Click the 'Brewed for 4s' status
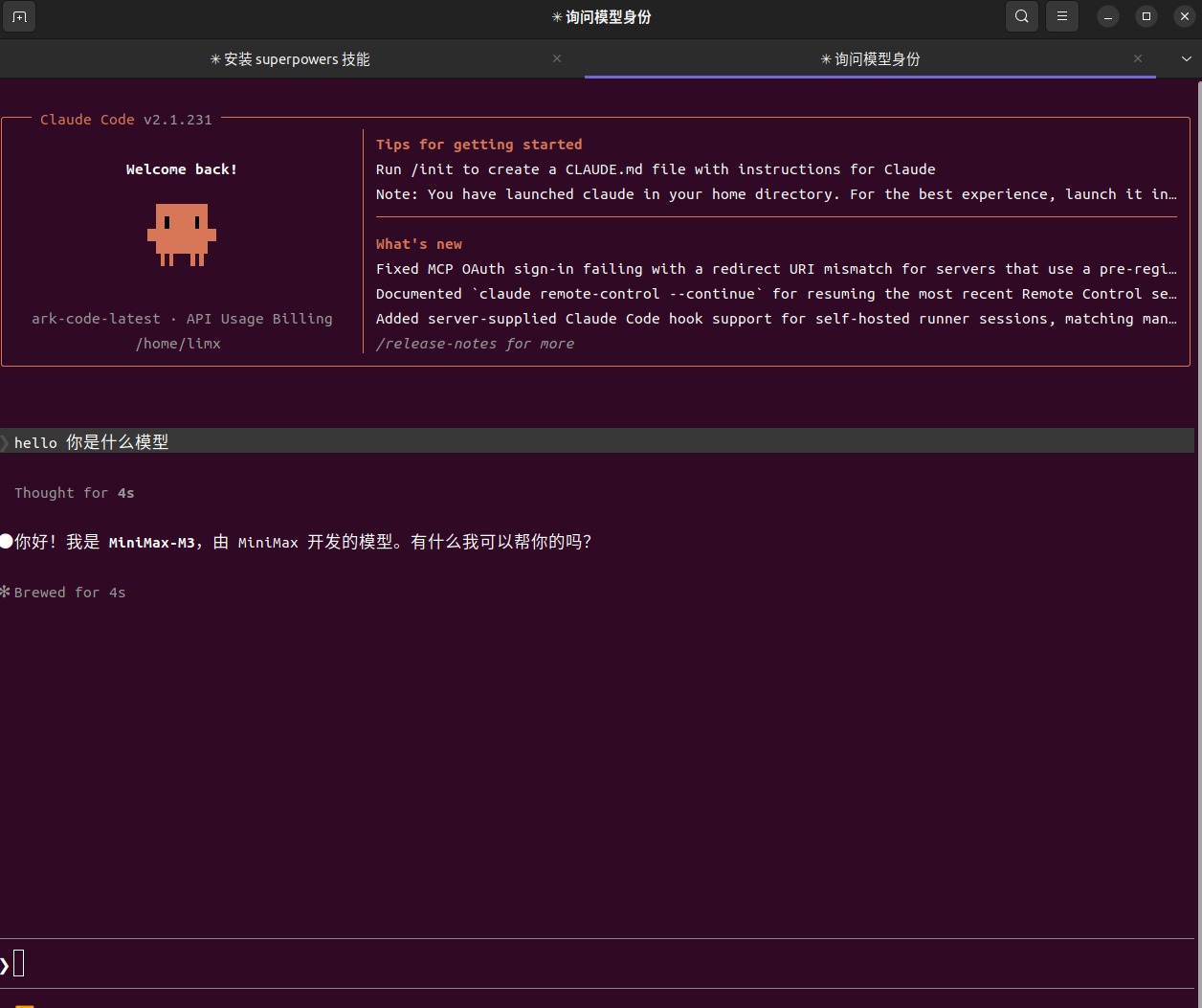This screenshot has width=1202, height=1008. point(63,593)
